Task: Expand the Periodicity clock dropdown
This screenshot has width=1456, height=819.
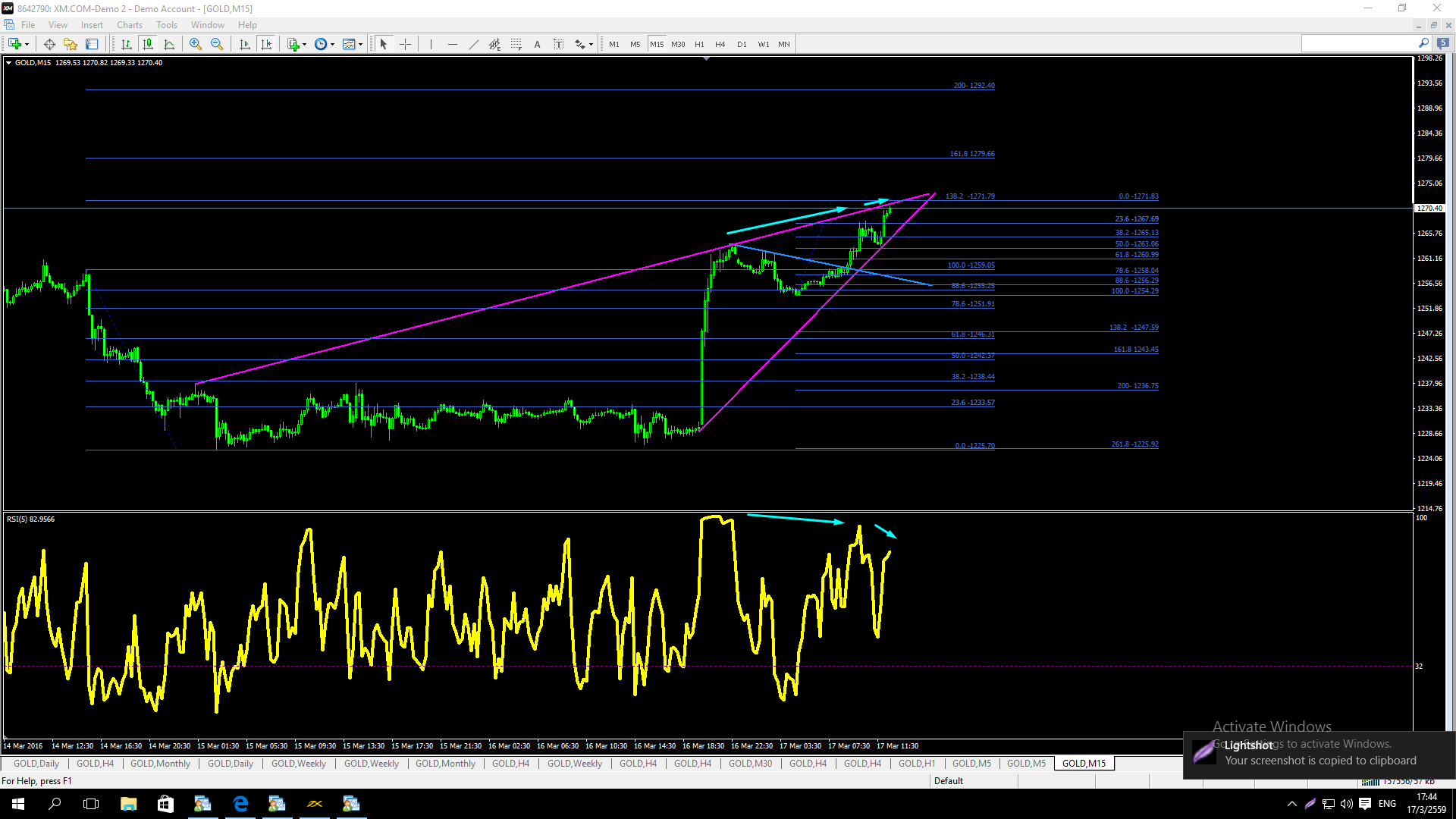Action: click(x=332, y=44)
